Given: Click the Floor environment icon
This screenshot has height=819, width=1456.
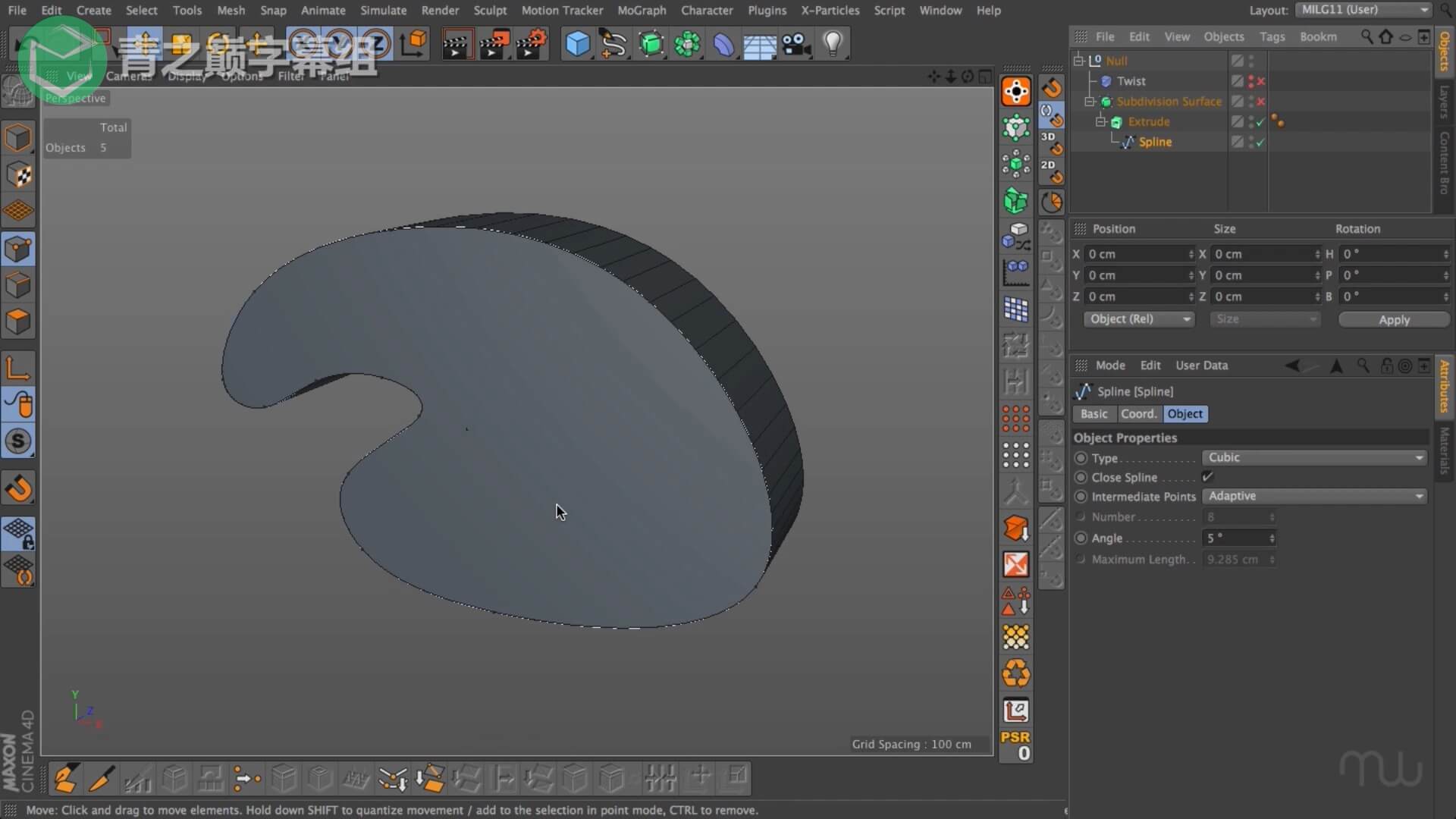Looking at the screenshot, I should [x=759, y=45].
